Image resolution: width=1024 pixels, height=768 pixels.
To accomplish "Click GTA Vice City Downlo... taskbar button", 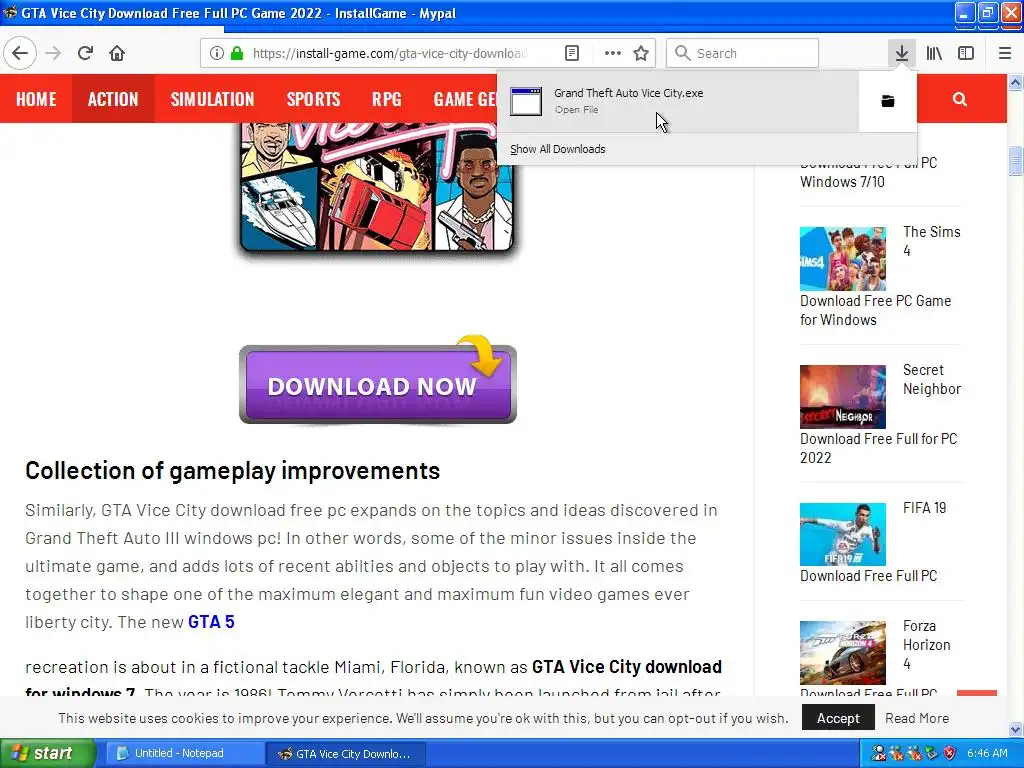I will (347, 754).
